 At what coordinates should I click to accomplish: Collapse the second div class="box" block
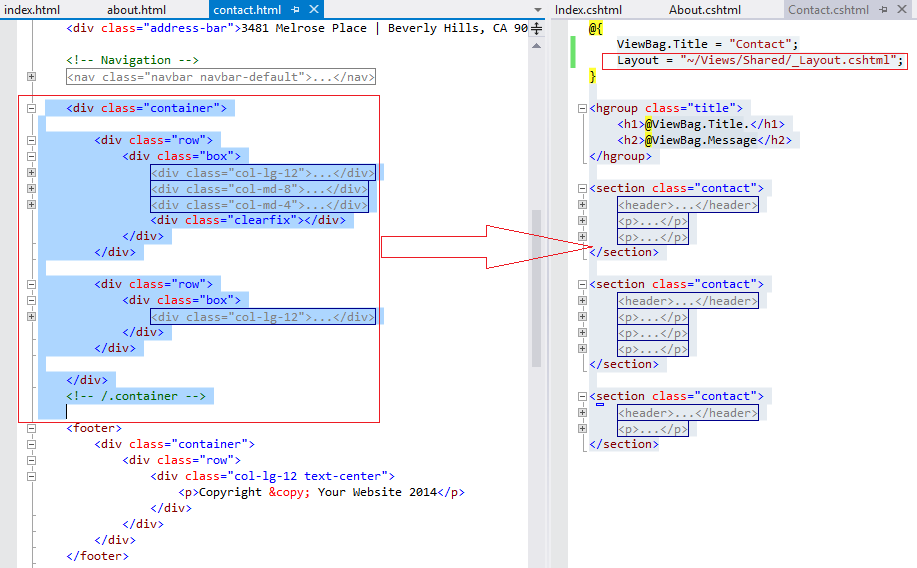[32, 300]
